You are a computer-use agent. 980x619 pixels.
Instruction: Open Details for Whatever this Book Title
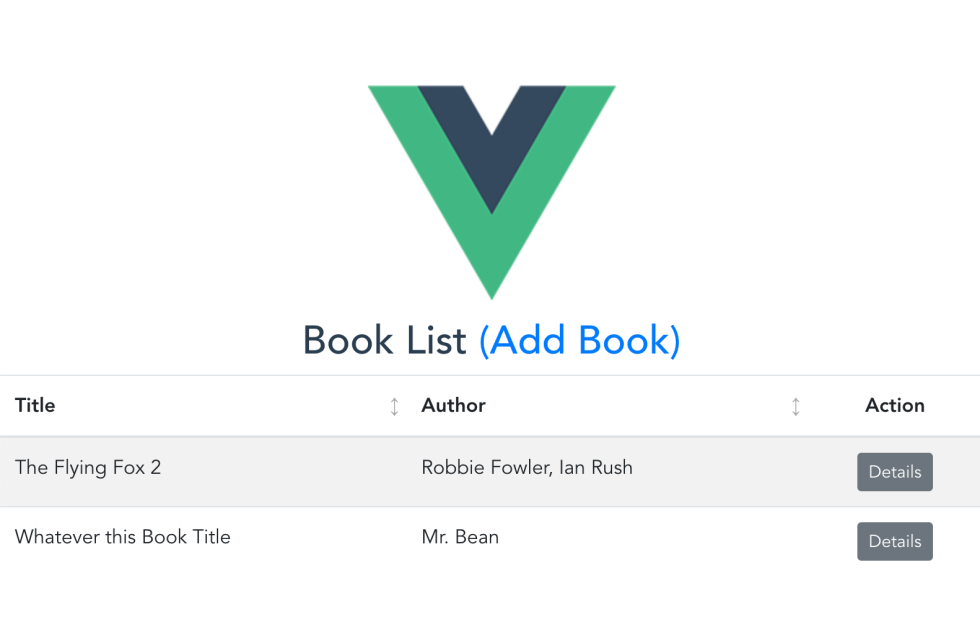pos(894,541)
